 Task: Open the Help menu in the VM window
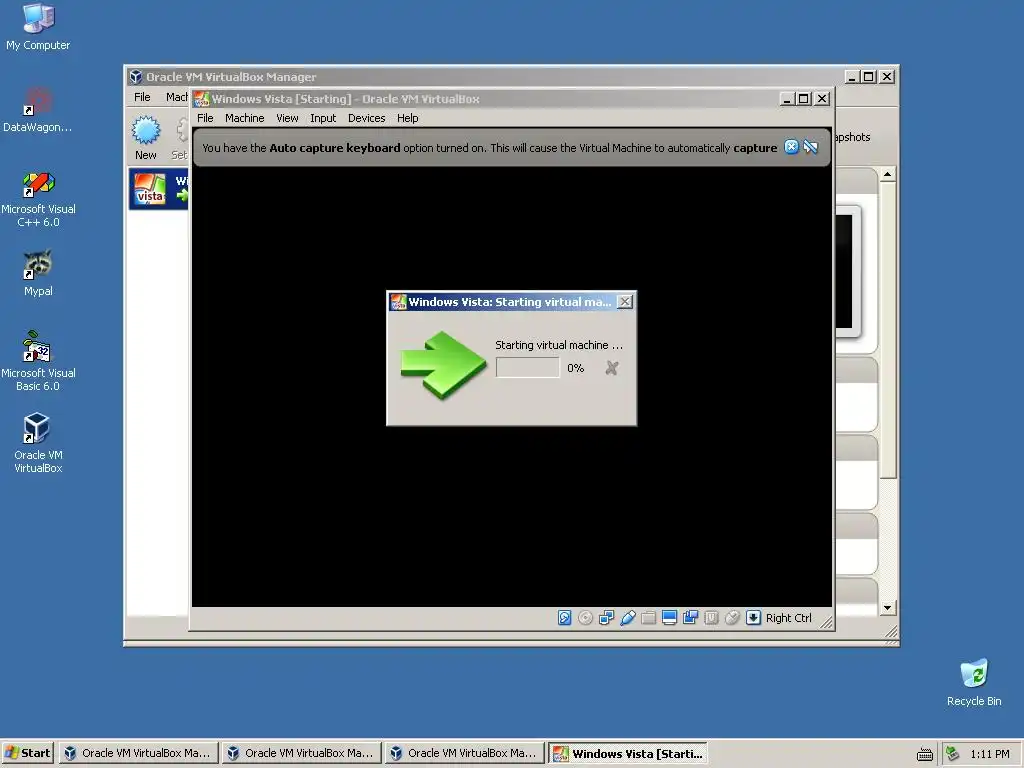pos(408,118)
